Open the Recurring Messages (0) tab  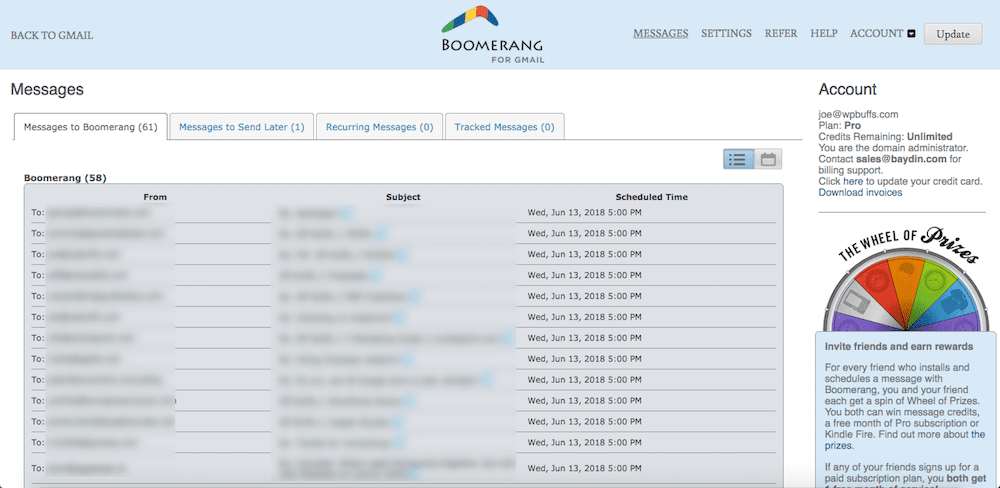click(x=379, y=127)
